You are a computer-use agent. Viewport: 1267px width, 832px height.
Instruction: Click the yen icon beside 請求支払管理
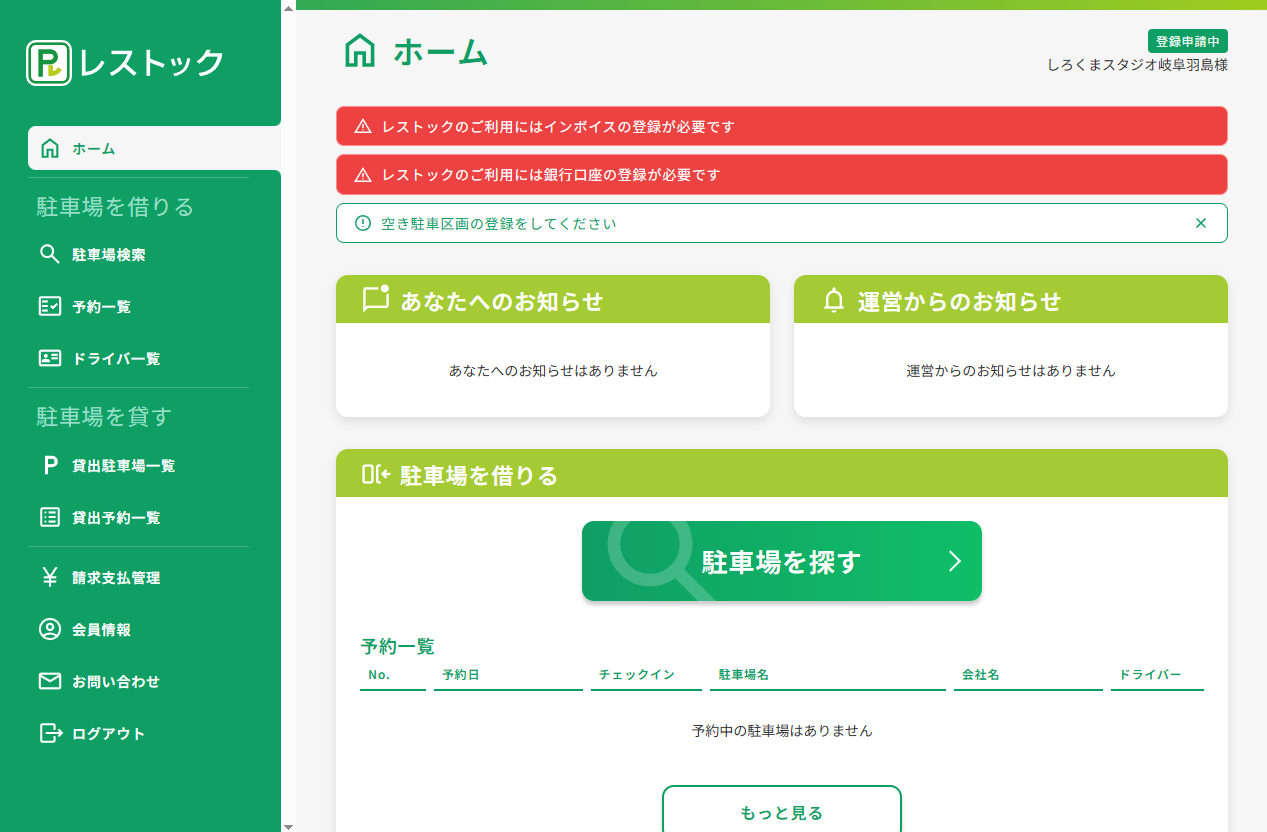(49, 577)
